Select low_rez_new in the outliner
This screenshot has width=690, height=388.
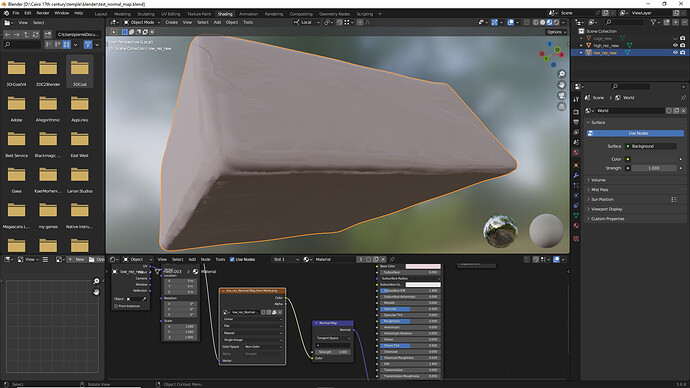[x=605, y=52]
